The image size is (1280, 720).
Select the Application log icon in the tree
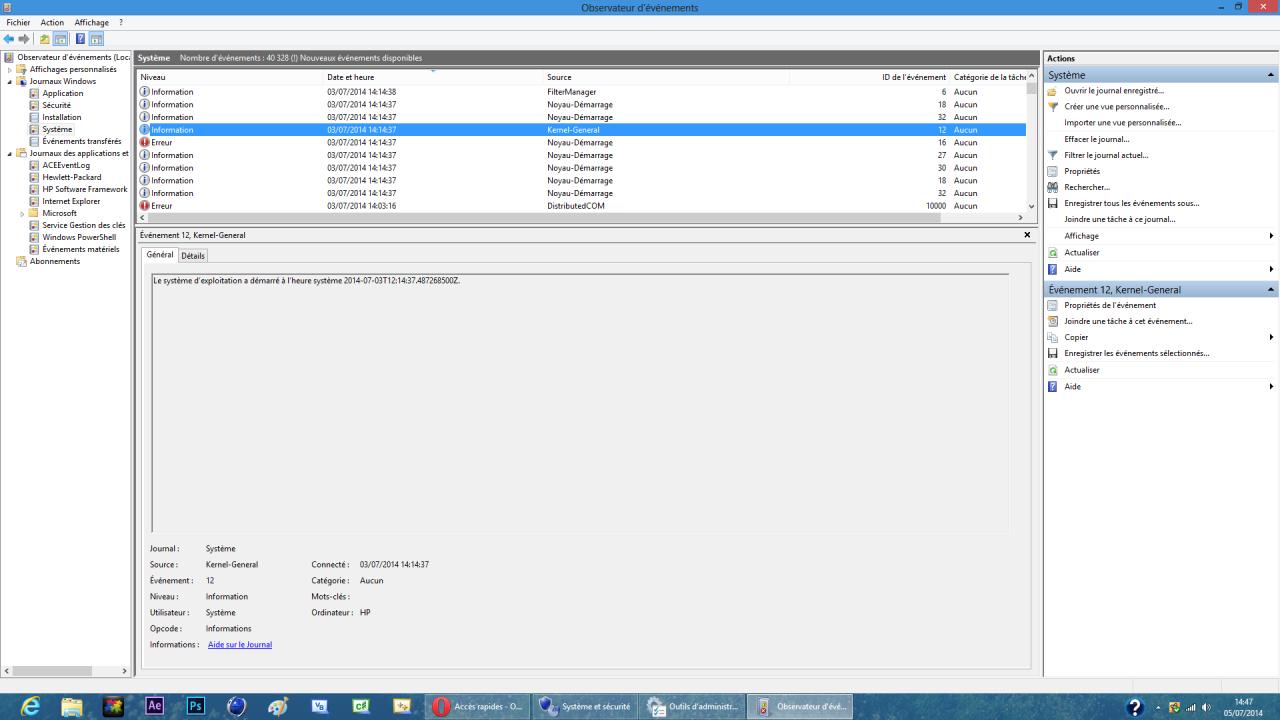[34, 93]
